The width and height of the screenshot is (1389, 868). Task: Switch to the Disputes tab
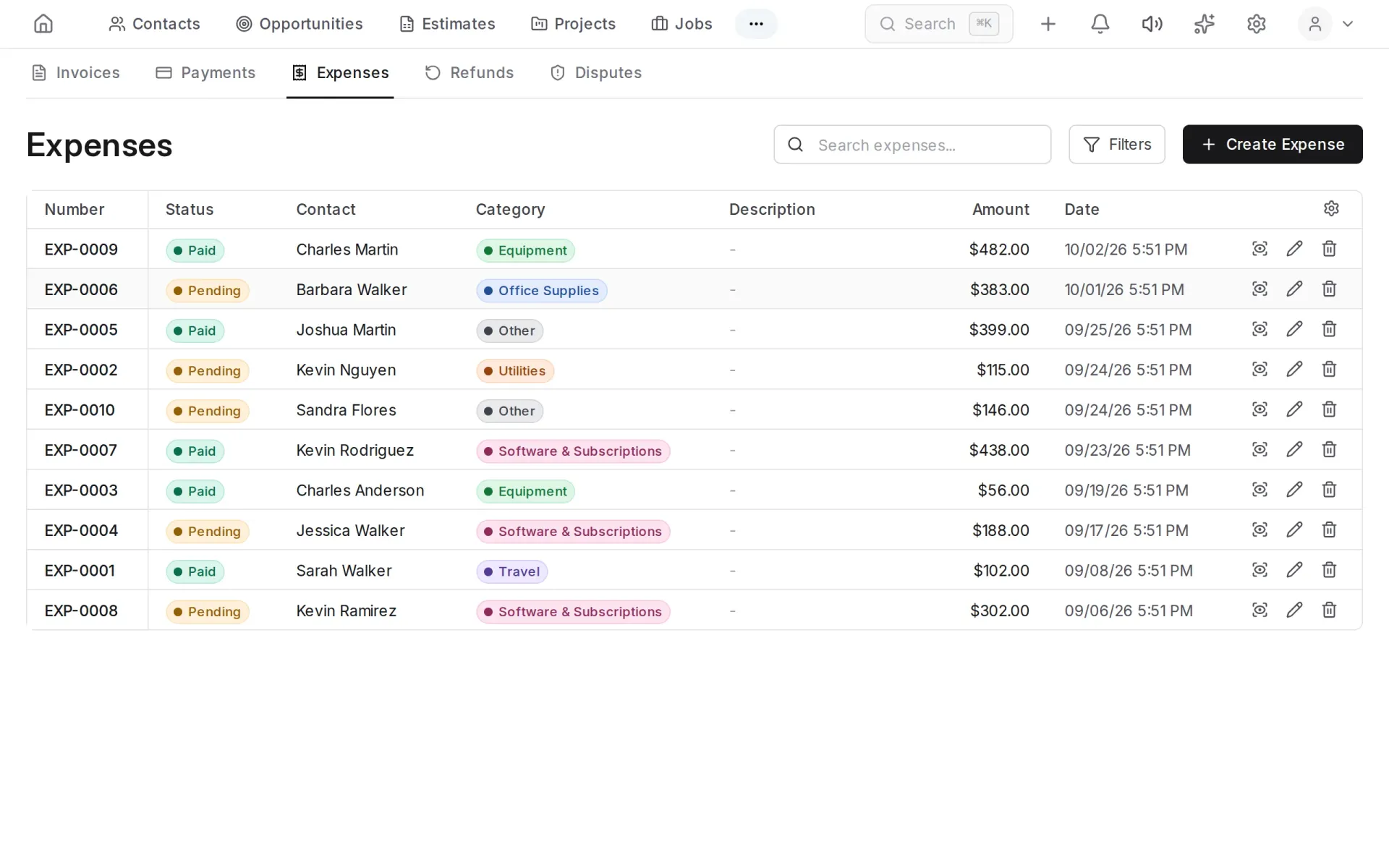[x=596, y=73]
